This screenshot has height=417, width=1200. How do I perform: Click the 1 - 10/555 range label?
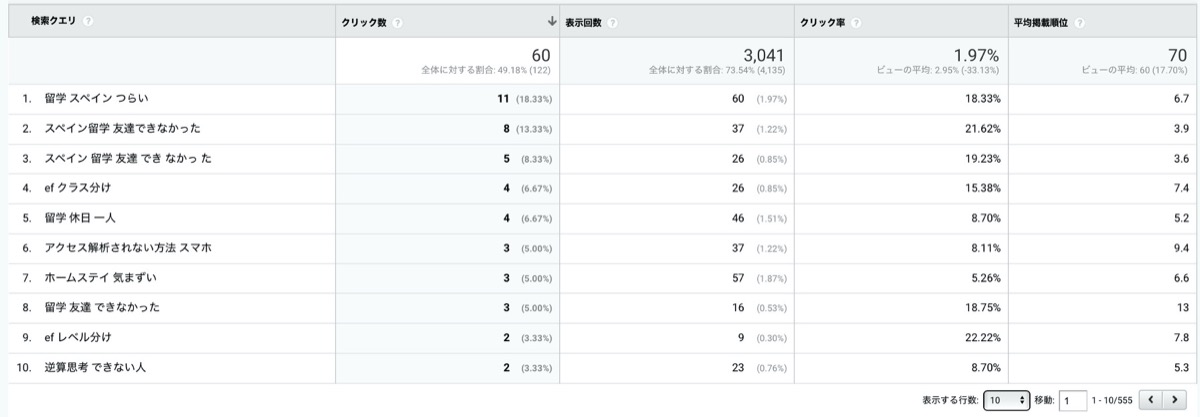pos(1112,400)
